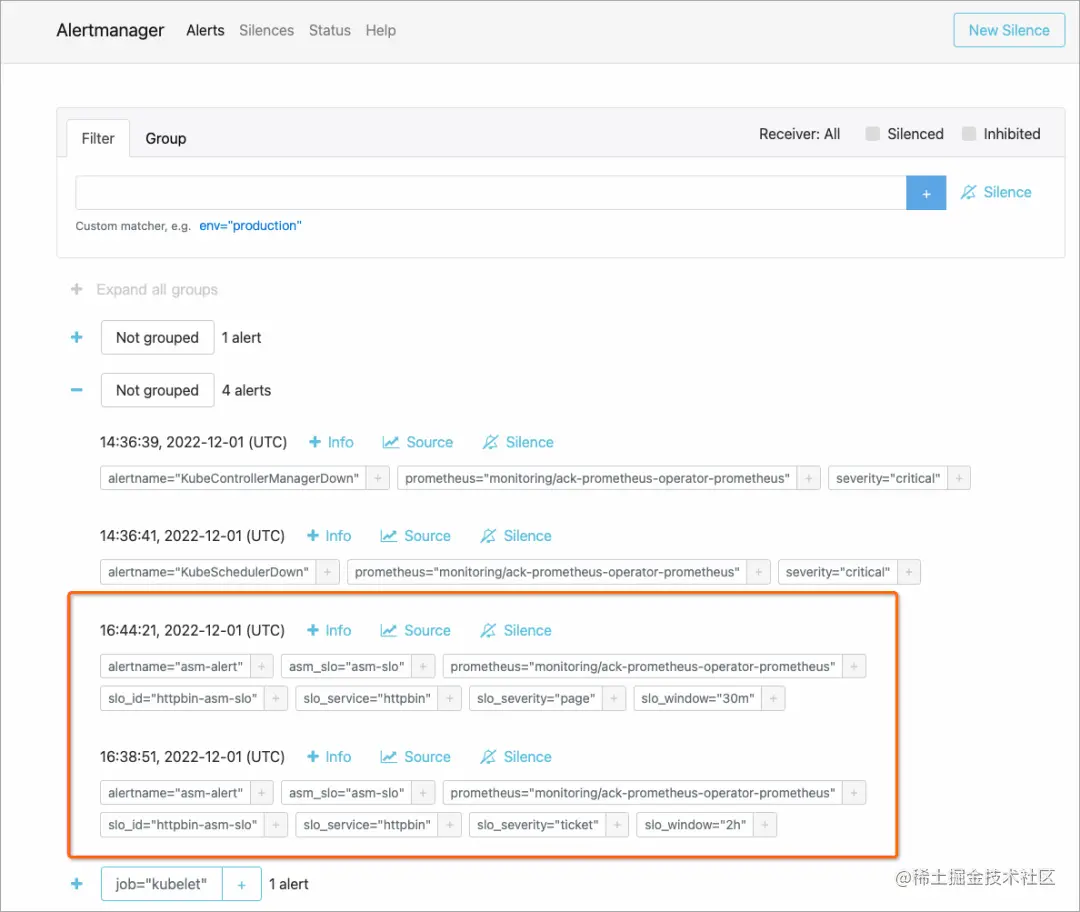The image size is (1080, 912).
Task: Expand Info for 16:44:21 alert
Action: [329, 630]
